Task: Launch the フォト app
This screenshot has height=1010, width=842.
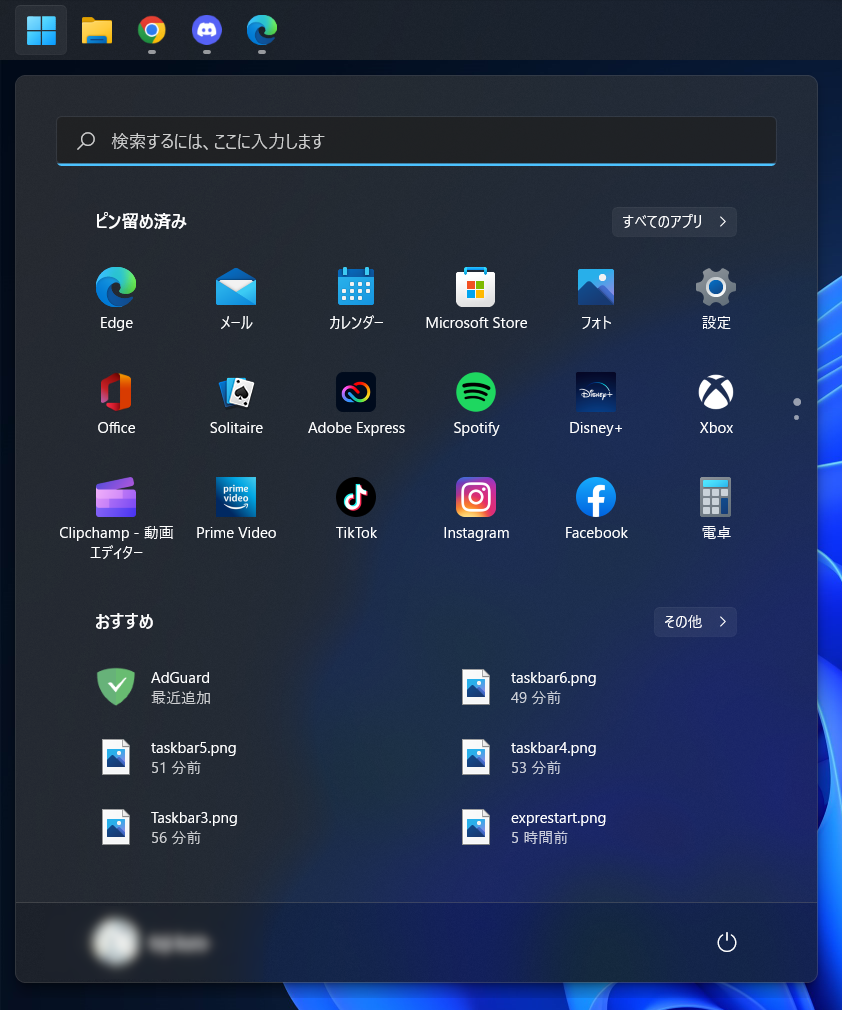Action: point(596,299)
